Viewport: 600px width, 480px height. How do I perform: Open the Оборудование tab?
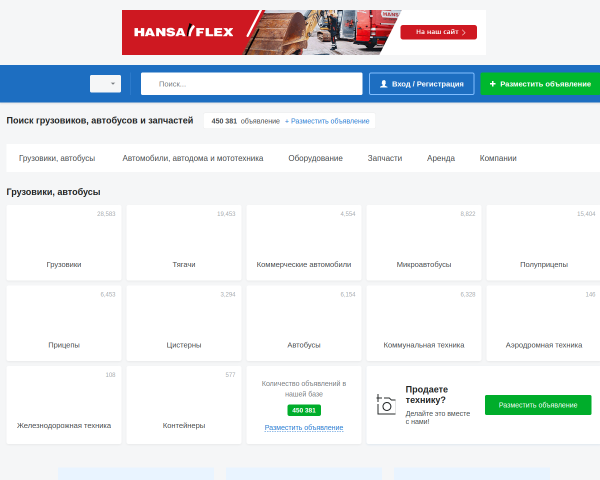pyautogui.click(x=315, y=158)
